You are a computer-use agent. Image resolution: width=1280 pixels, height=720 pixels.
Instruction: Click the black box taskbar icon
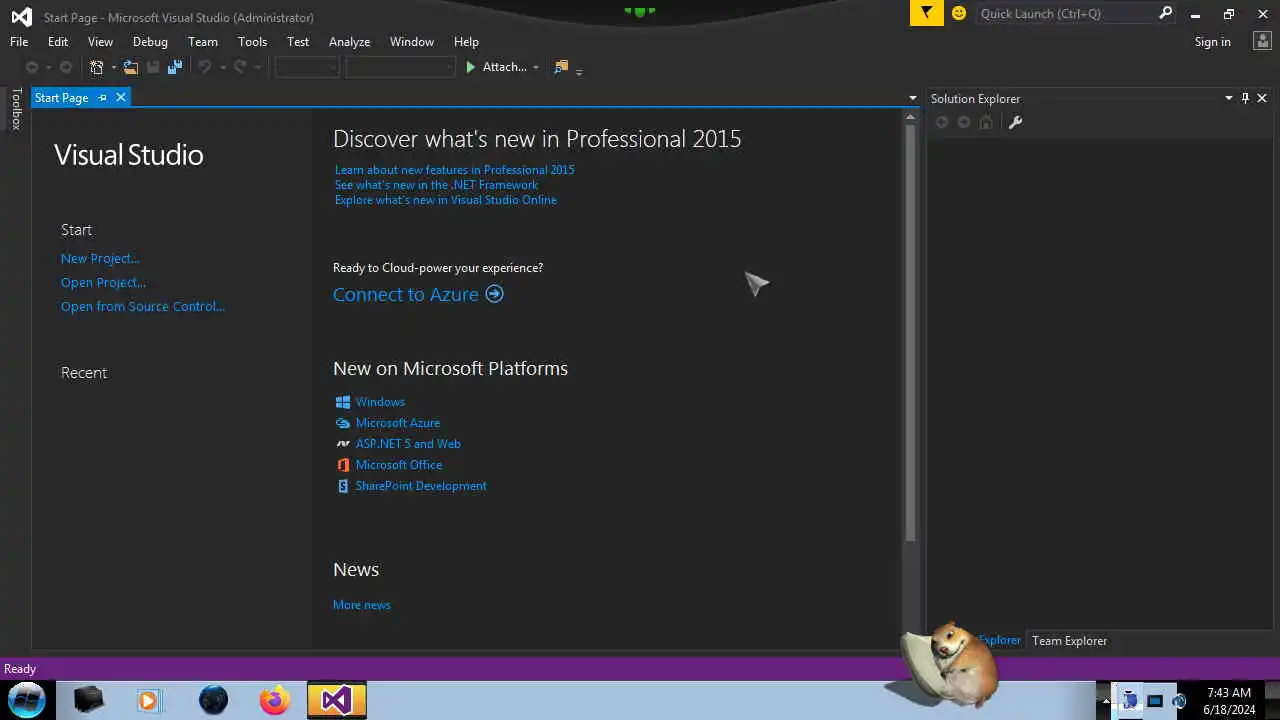point(88,700)
